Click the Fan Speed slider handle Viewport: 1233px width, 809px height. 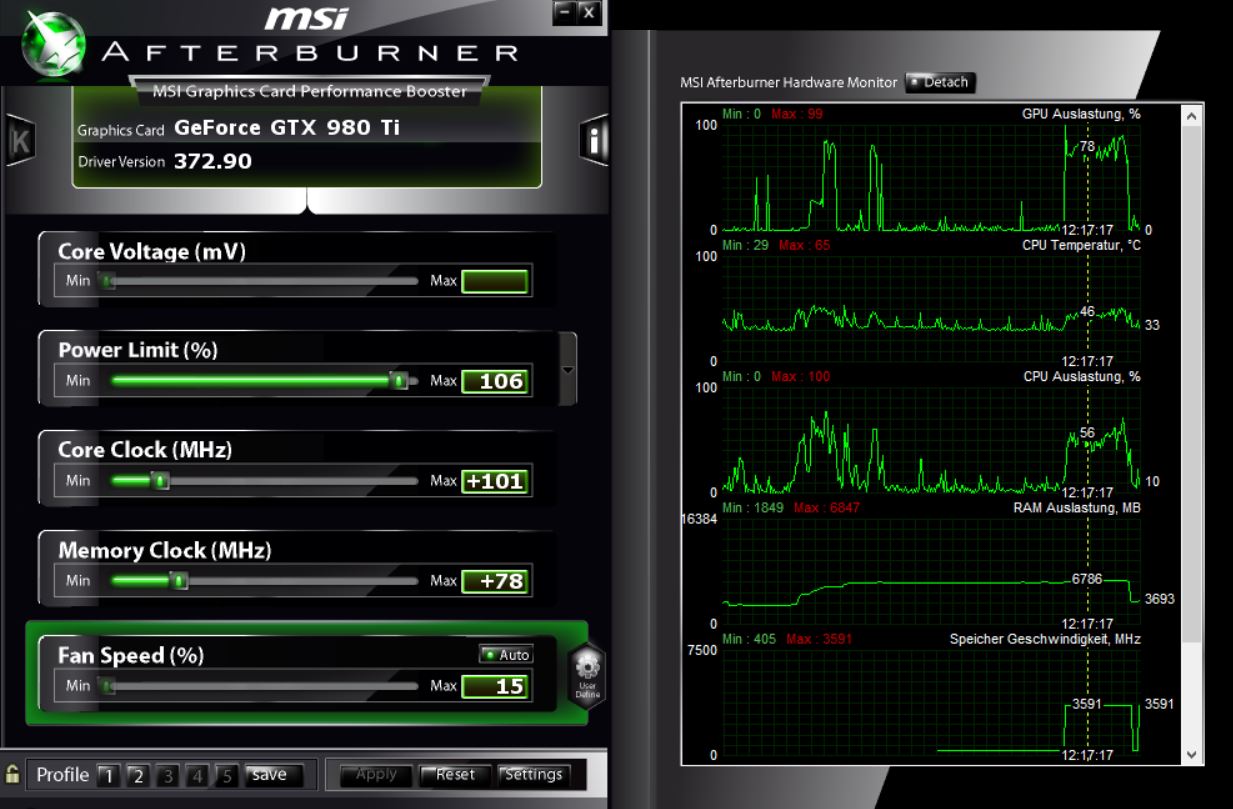click(108, 686)
